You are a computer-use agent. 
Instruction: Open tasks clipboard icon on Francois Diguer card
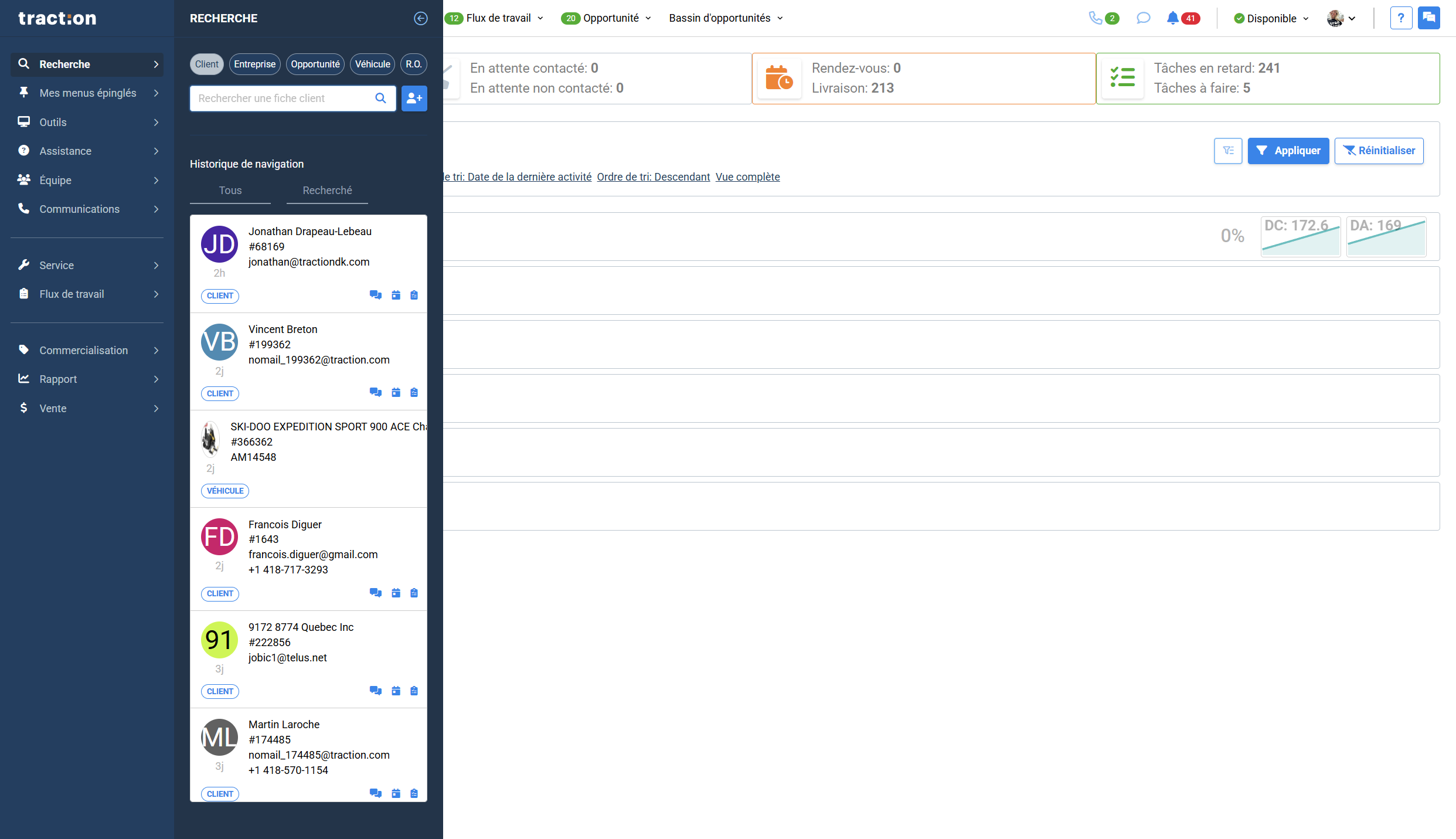414,593
